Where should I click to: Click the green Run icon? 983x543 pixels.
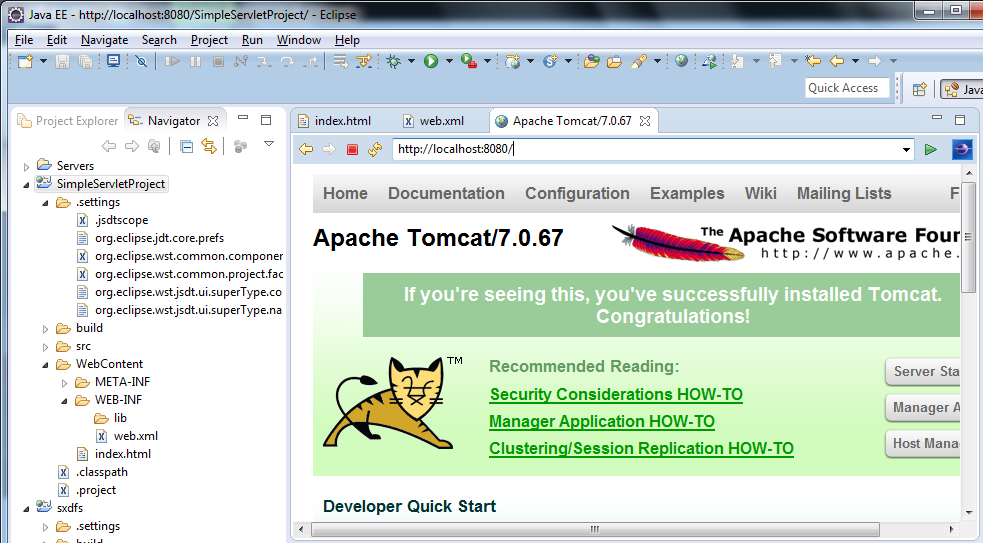coord(431,61)
